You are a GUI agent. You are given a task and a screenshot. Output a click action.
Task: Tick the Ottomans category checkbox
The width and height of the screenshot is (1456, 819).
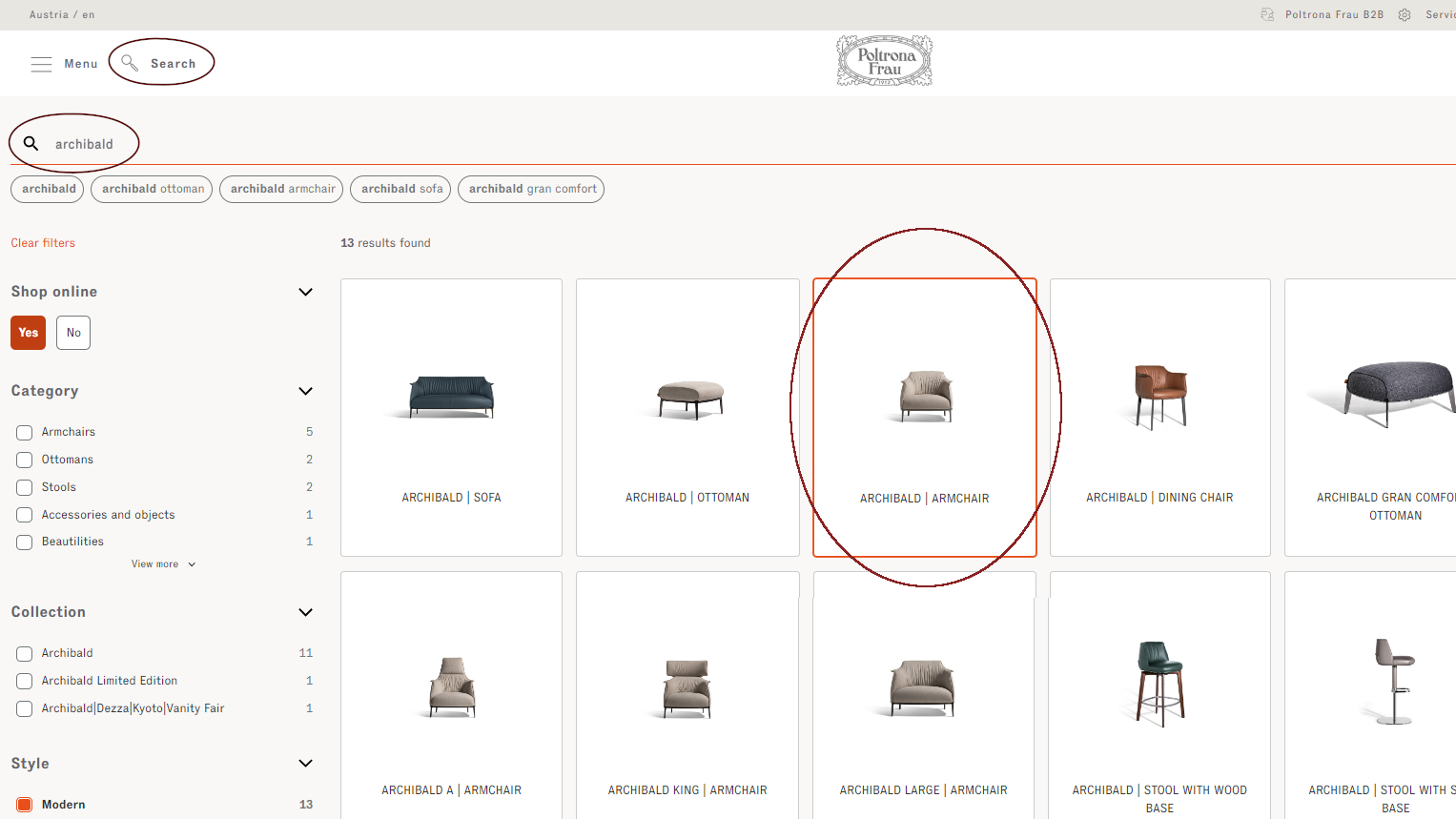24,460
